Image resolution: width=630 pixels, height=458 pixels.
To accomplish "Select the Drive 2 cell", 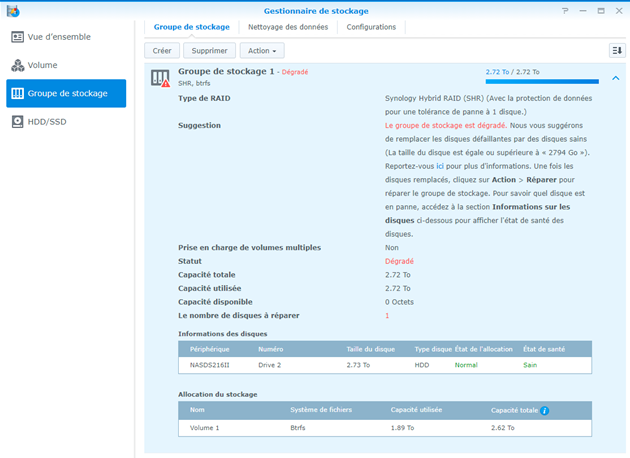I will pos(270,365).
